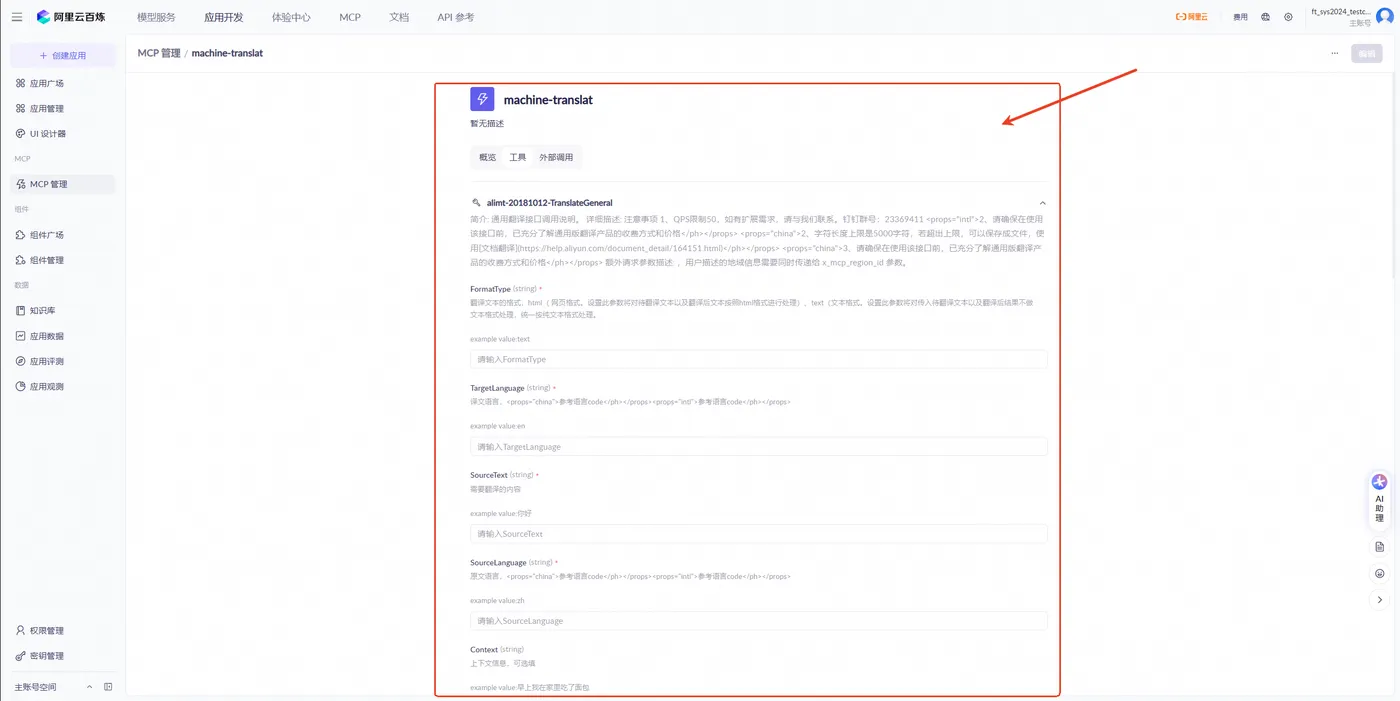Focus the FormatType input field
Image resolution: width=1400 pixels, height=701 pixels.
pyautogui.click(x=758, y=359)
